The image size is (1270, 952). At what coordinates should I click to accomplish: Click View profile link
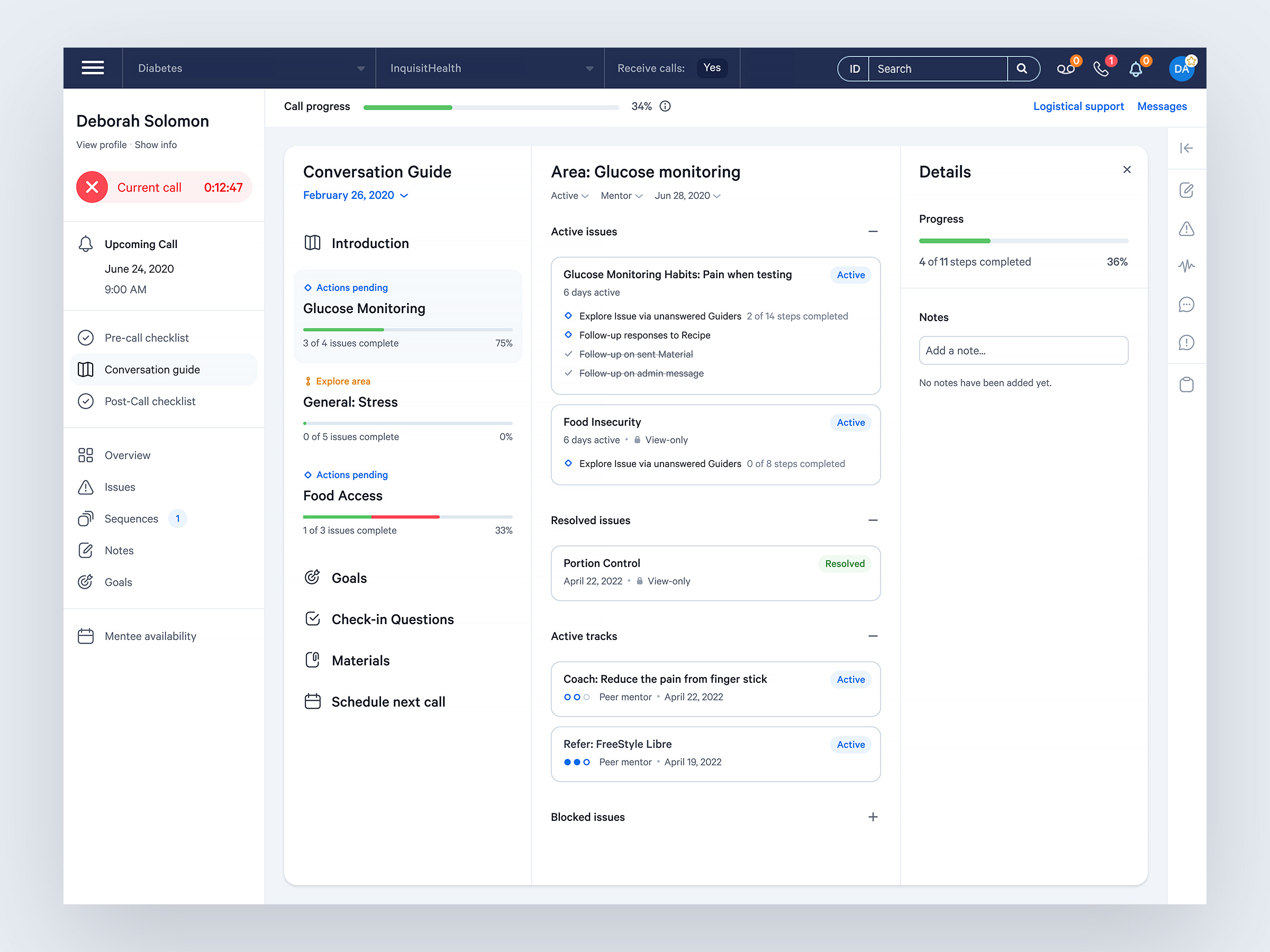coord(102,144)
